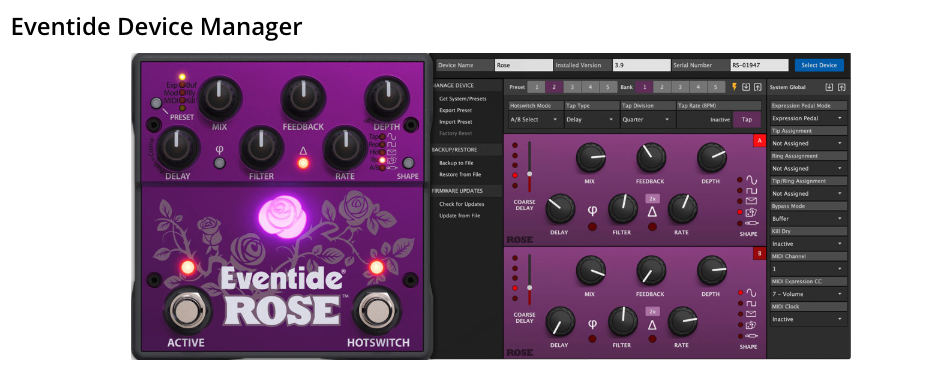Click the red A preset marker
Screen dimensions: 929x376
759,140
